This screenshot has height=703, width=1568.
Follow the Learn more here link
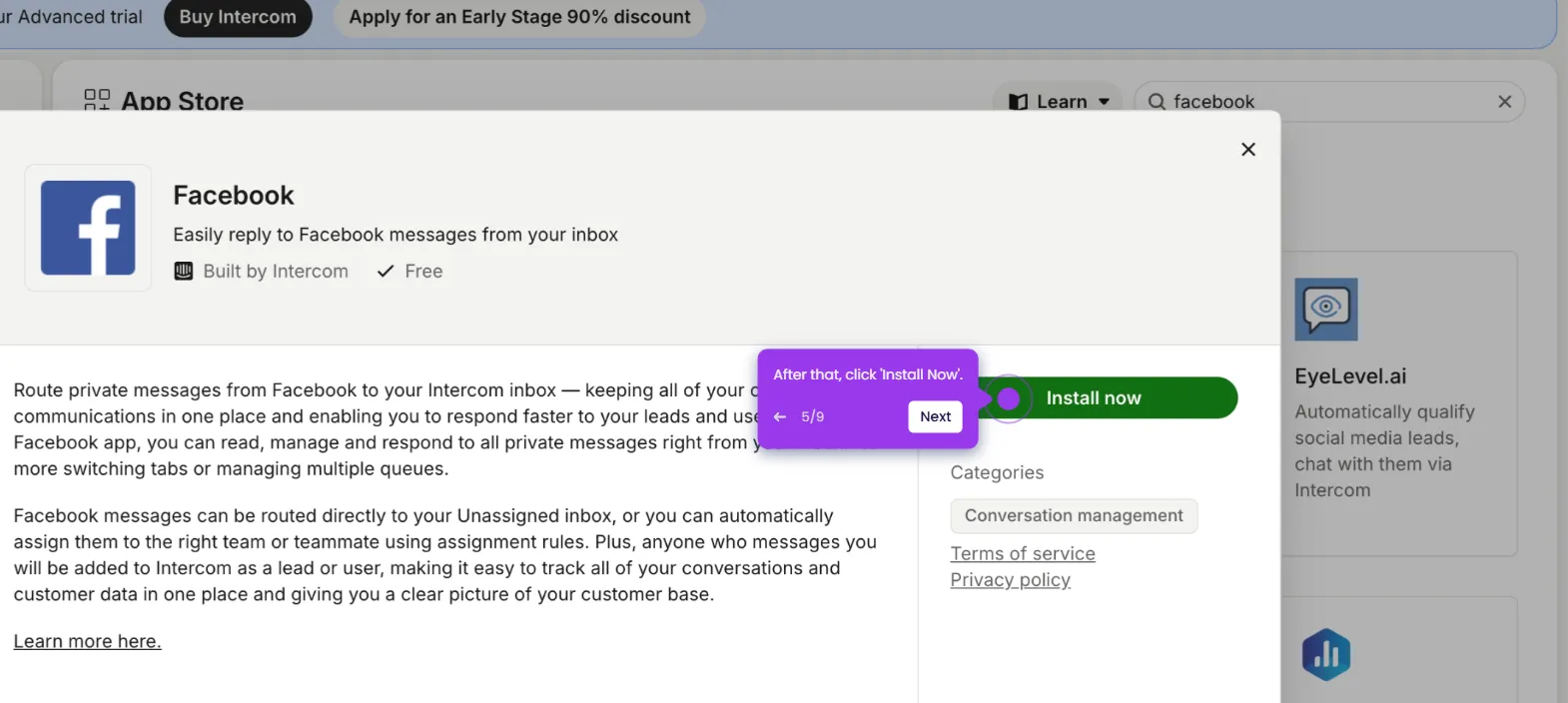[x=87, y=641]
